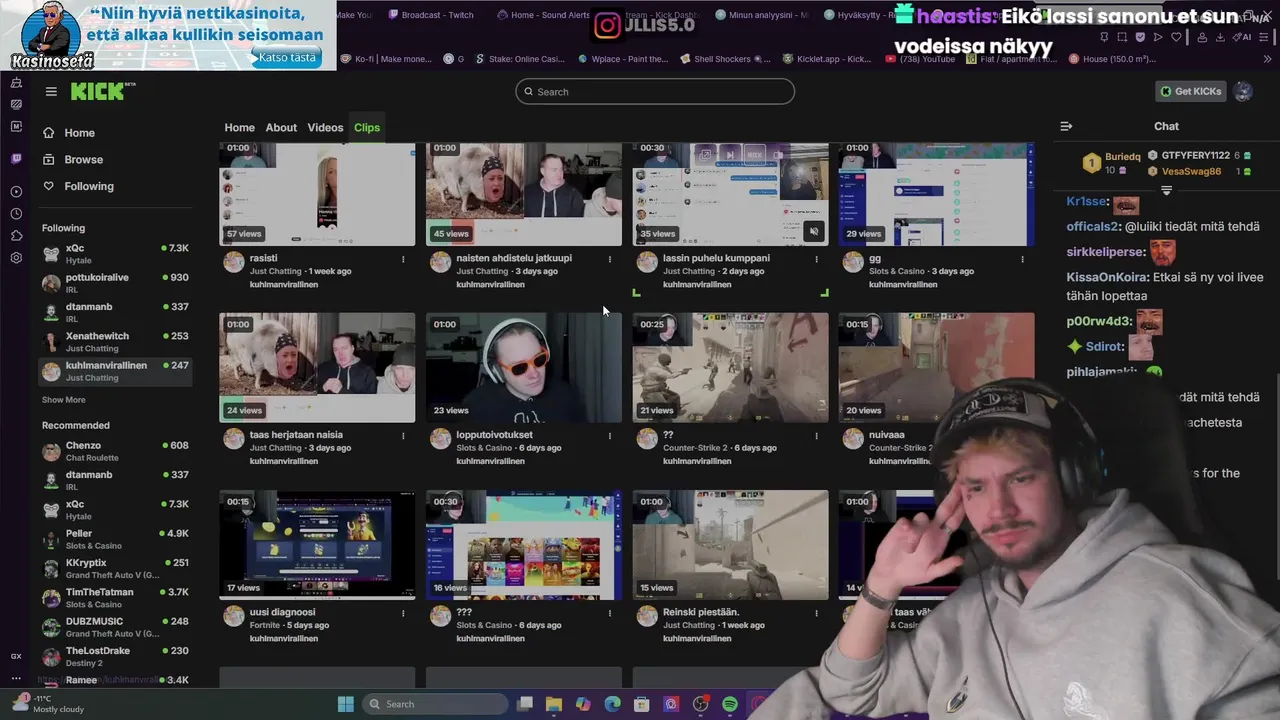Open Xenathewitch in the Following list
Image resolution: width=1280 pixels, height=720 pixels.
[x=115, y=342]
